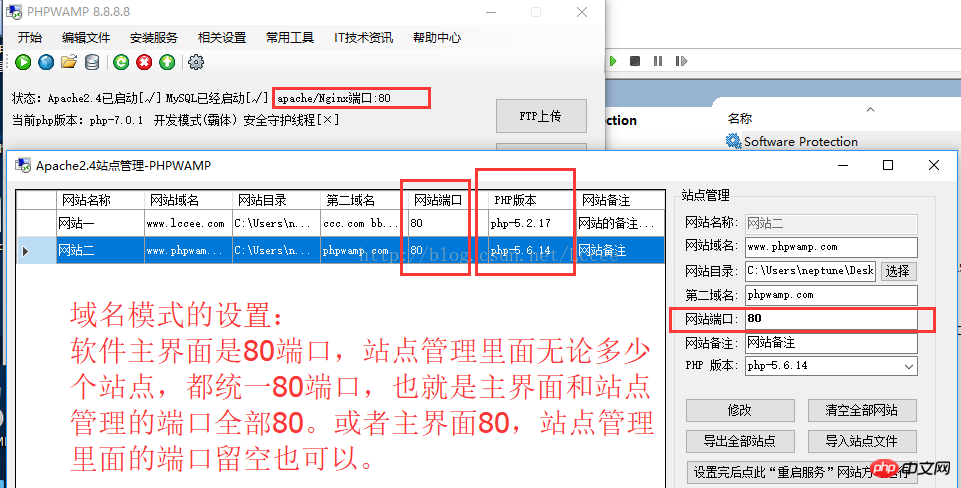Minimize the Apache2.4站点管理 window
Screen dimensions: 961x488
pos(841,165)
